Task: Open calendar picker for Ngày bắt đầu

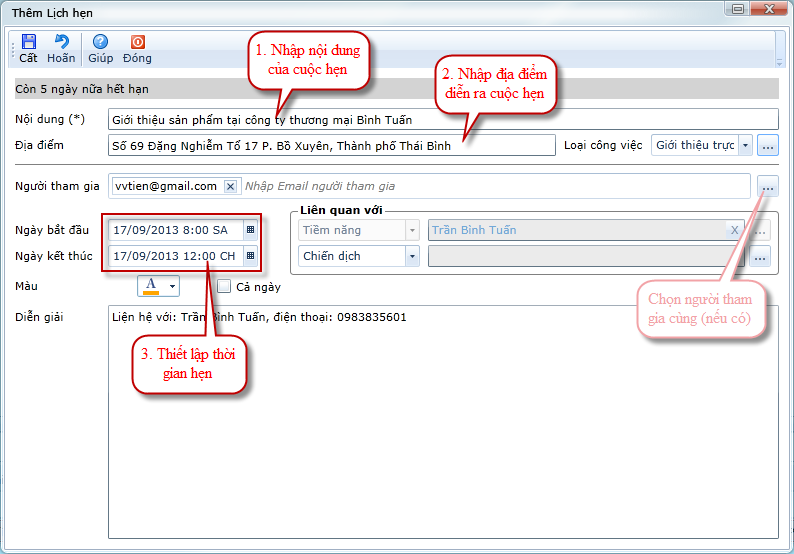Action: 250,230
